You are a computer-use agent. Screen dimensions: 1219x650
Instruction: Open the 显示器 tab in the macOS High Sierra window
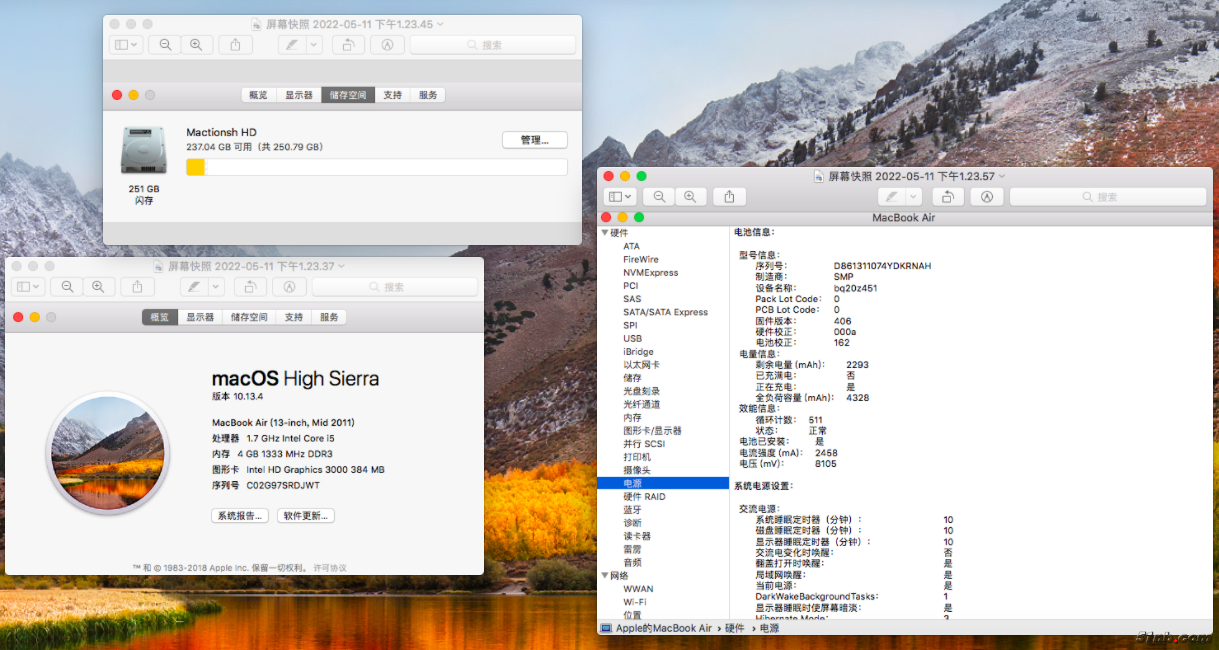point(200,317)
